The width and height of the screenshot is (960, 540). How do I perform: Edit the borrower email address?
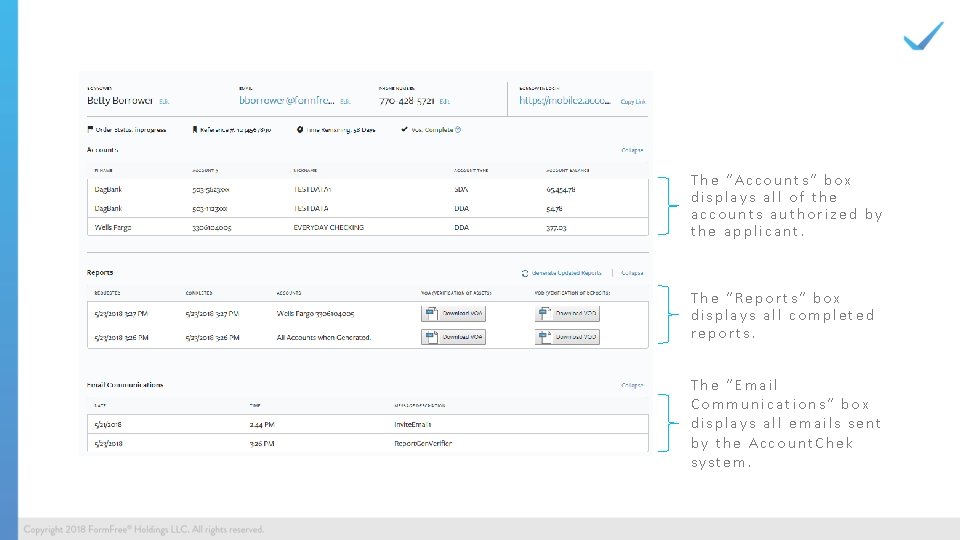[x=345, y=102]
